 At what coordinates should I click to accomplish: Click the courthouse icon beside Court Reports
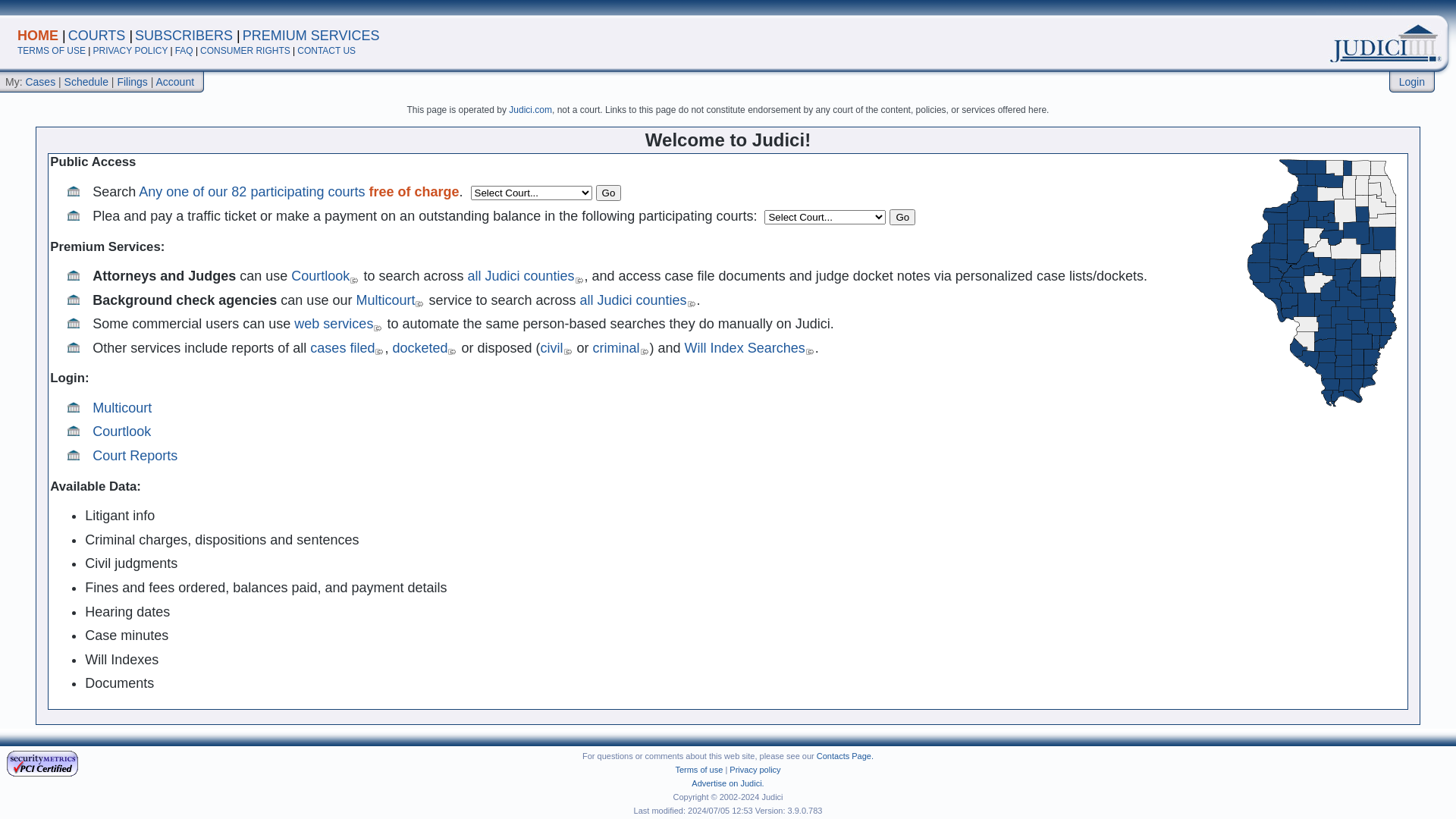pos(74,456)
